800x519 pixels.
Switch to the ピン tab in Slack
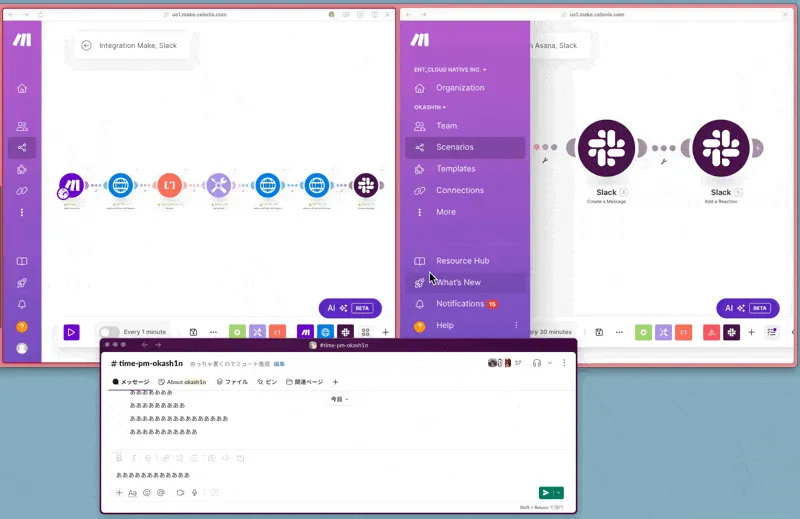tap(267, 382)
